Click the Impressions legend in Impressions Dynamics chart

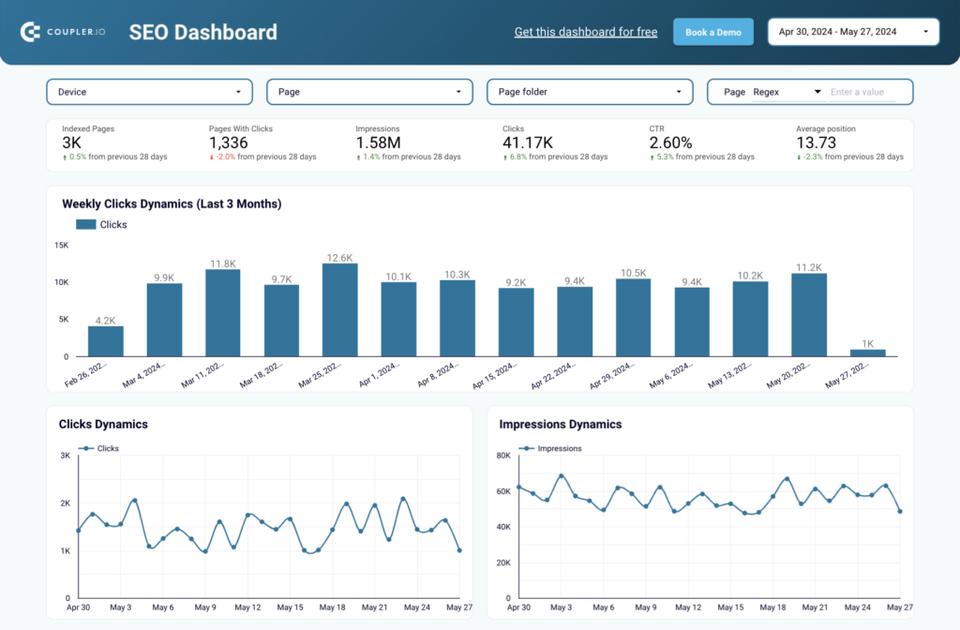[x=550, y=448]
